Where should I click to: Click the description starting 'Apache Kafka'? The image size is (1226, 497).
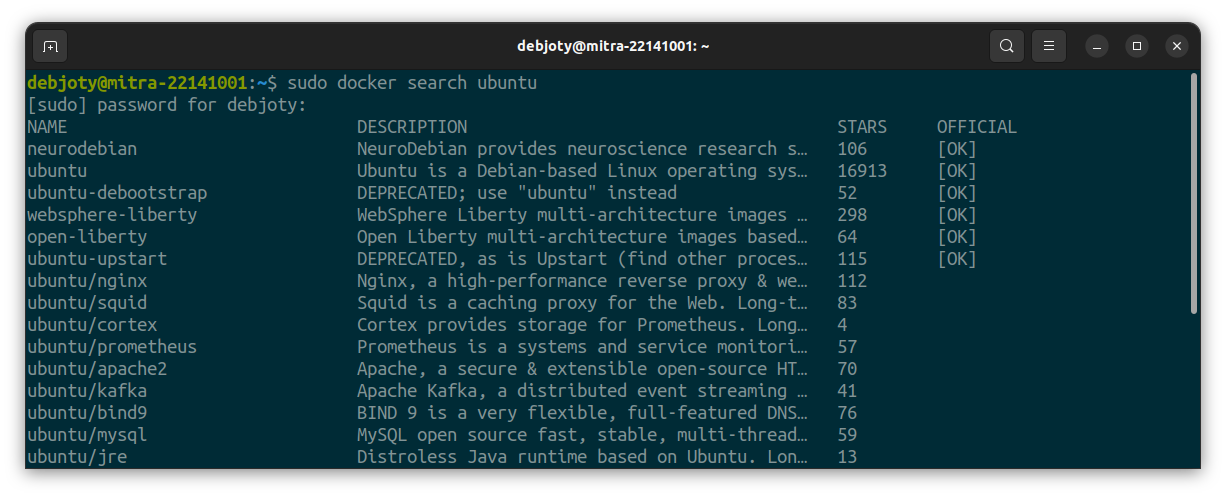point(582,391)
